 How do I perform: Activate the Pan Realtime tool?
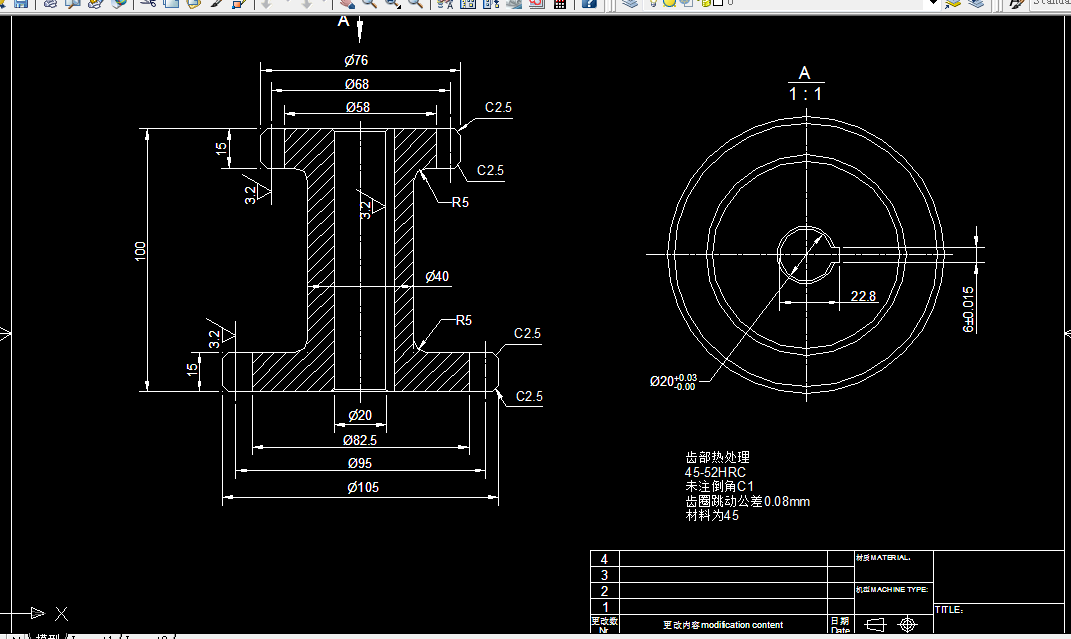coord(347,6)
